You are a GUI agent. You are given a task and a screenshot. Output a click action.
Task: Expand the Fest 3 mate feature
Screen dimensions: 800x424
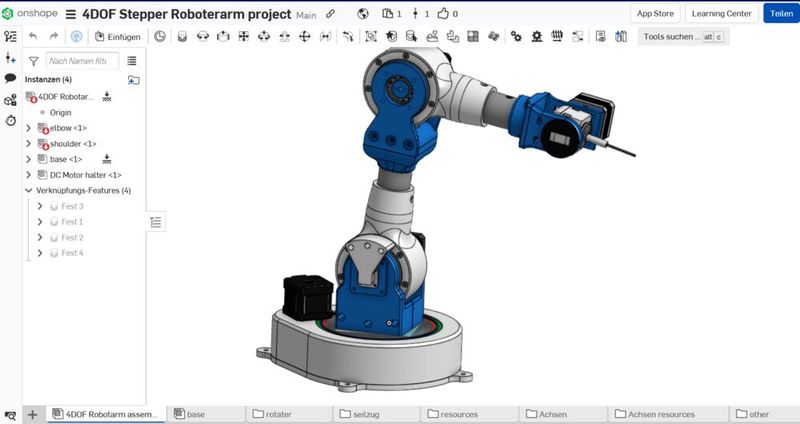(x=40, y=206)
